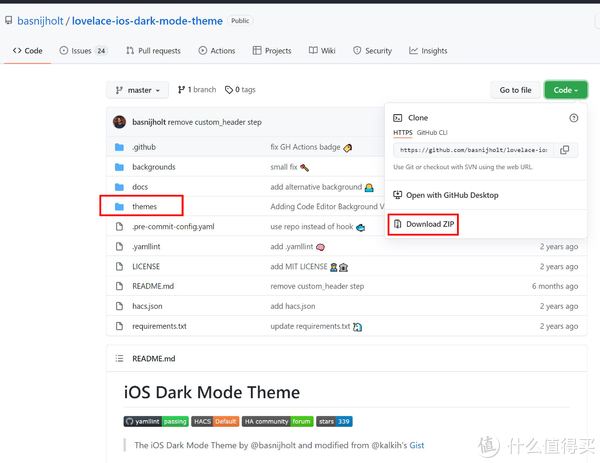600x463 pixels.
Task: Click the stars 339 badge
Action: [334, 421]
